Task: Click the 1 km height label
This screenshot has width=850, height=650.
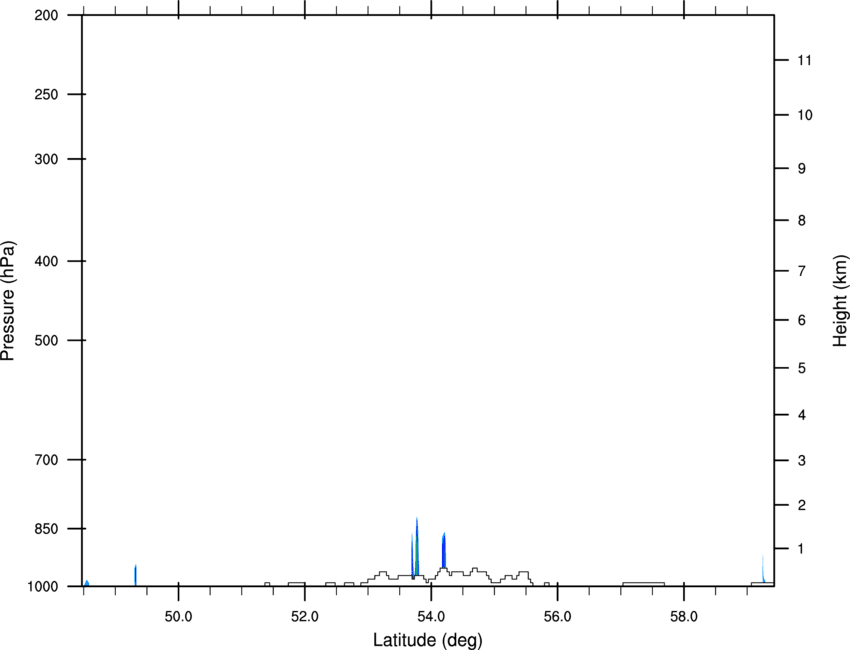Action: [x=802, y=549]
